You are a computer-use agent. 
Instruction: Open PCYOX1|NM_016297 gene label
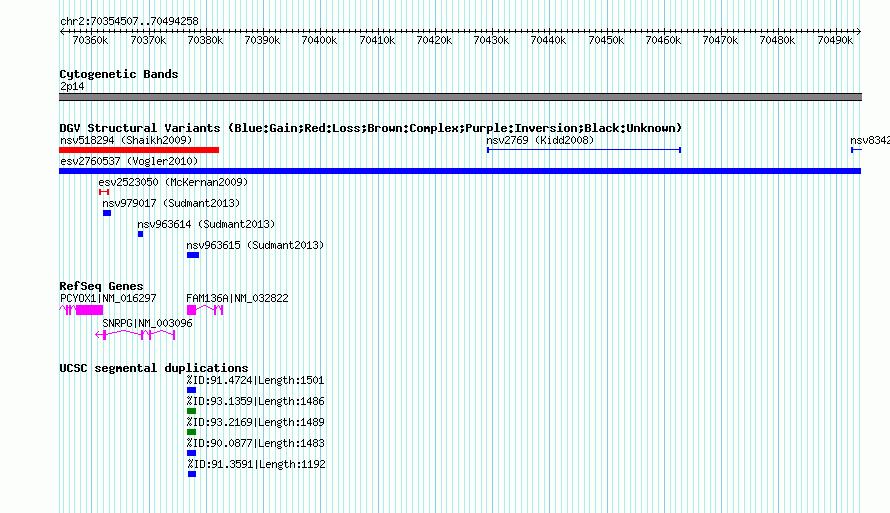(108, 298)
